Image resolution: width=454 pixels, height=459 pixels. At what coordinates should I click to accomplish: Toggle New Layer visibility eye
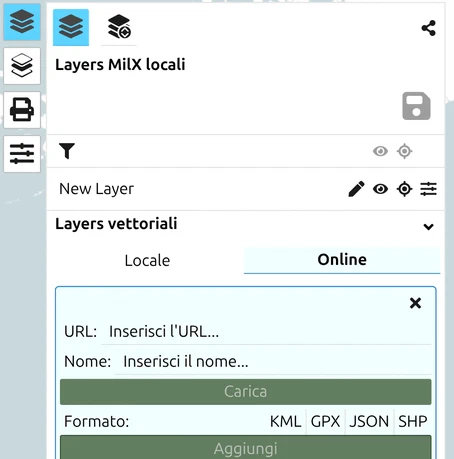click(x=380, y=189)
